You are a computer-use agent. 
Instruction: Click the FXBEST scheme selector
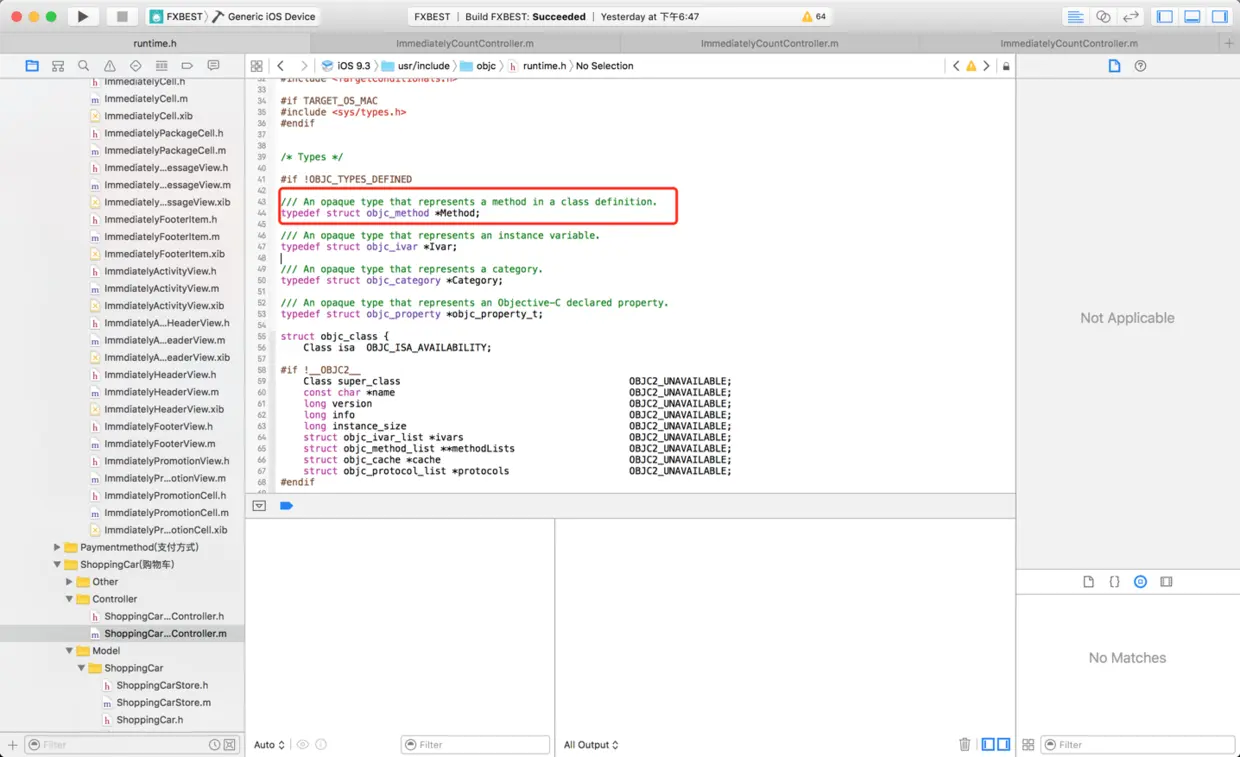[x=176, y=16]
